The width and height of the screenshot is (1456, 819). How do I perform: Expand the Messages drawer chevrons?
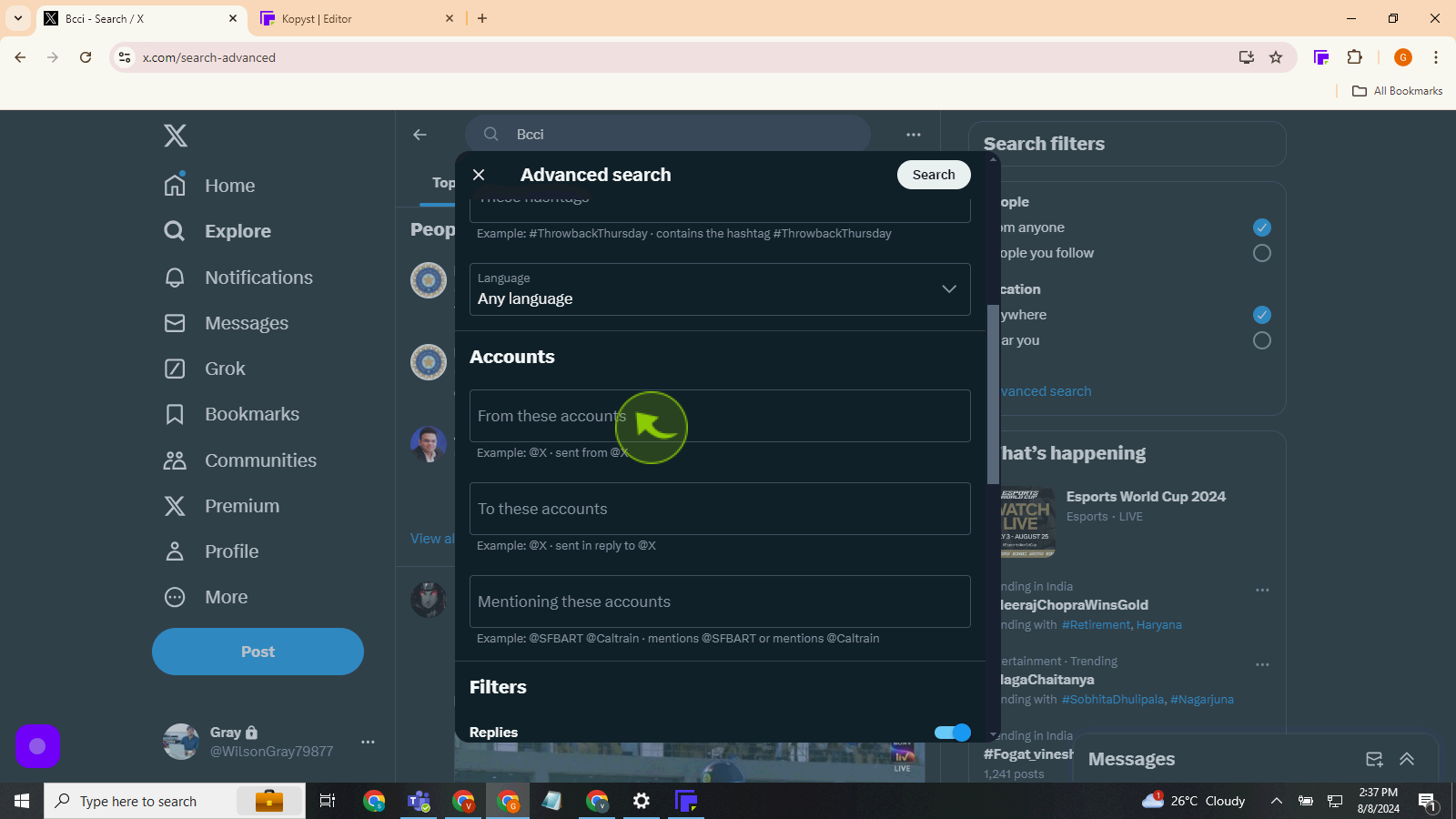(1407, 759)
